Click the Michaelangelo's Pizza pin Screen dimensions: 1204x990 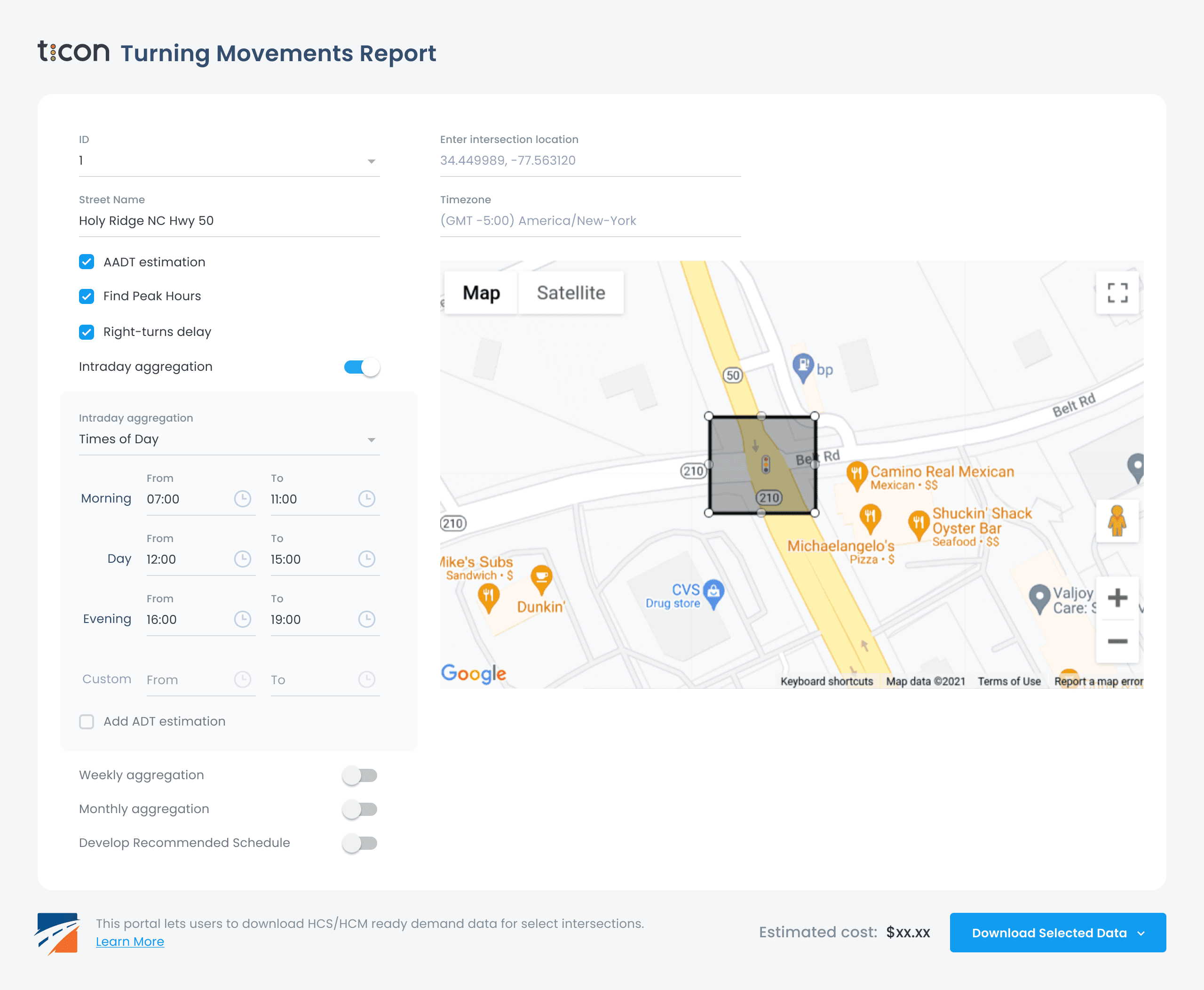tap(870, 519)
